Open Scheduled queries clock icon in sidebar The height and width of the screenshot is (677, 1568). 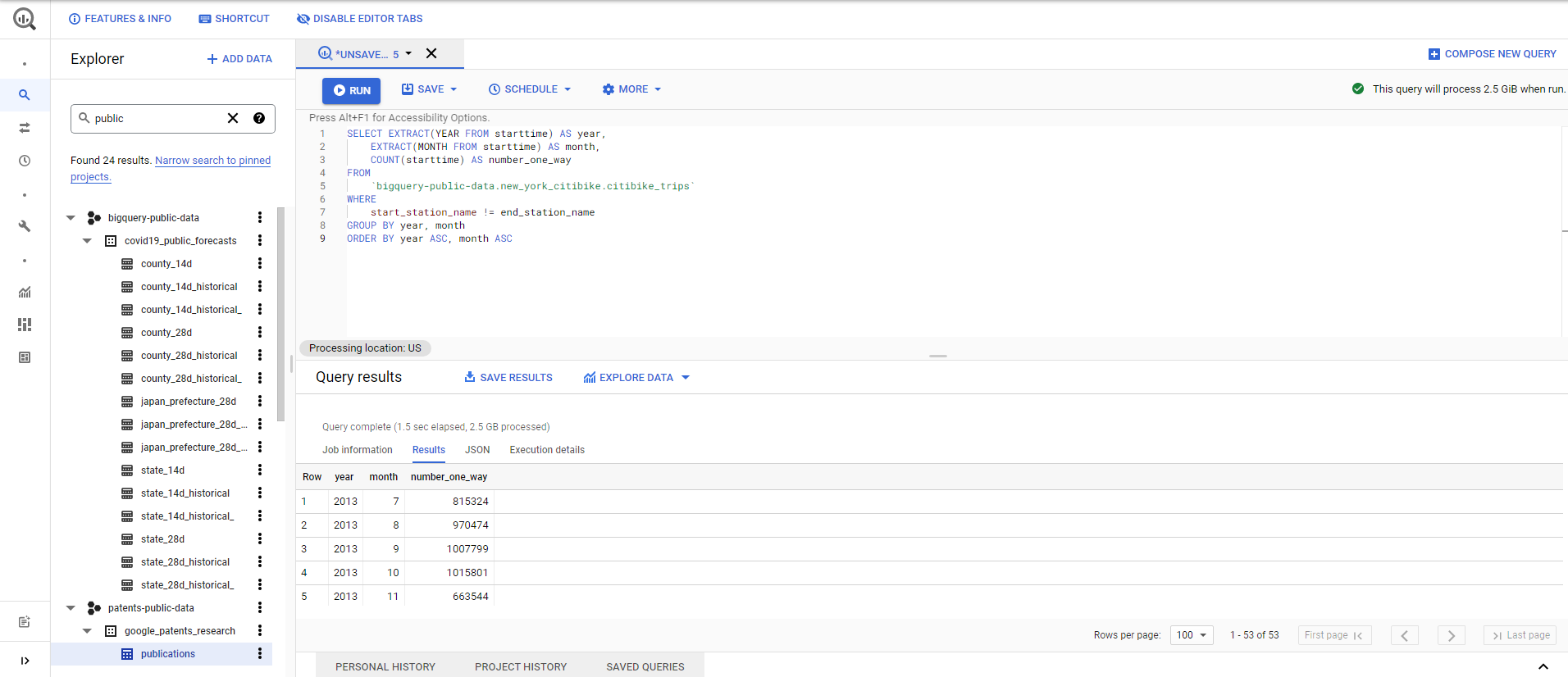[x=25, y=161]
